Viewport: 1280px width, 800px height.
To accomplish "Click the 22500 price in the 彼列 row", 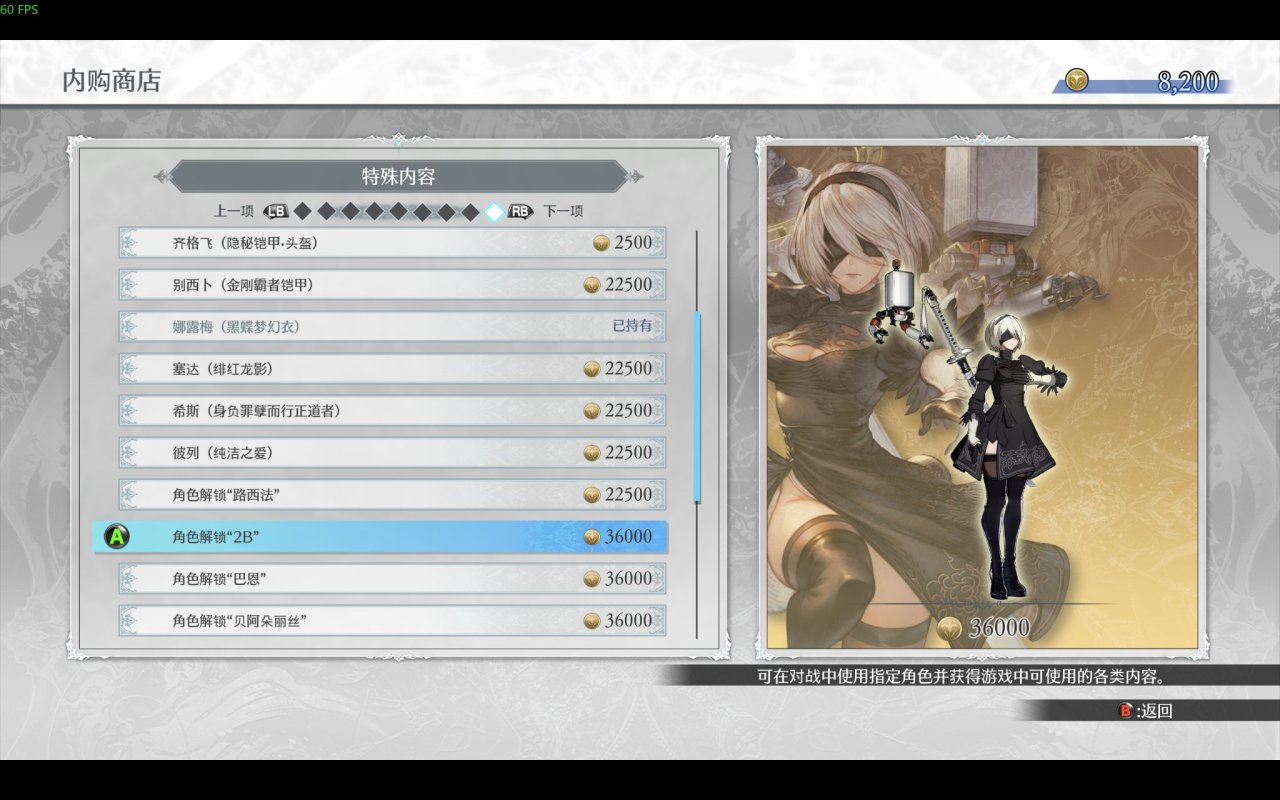I will [x=628, y=453].
